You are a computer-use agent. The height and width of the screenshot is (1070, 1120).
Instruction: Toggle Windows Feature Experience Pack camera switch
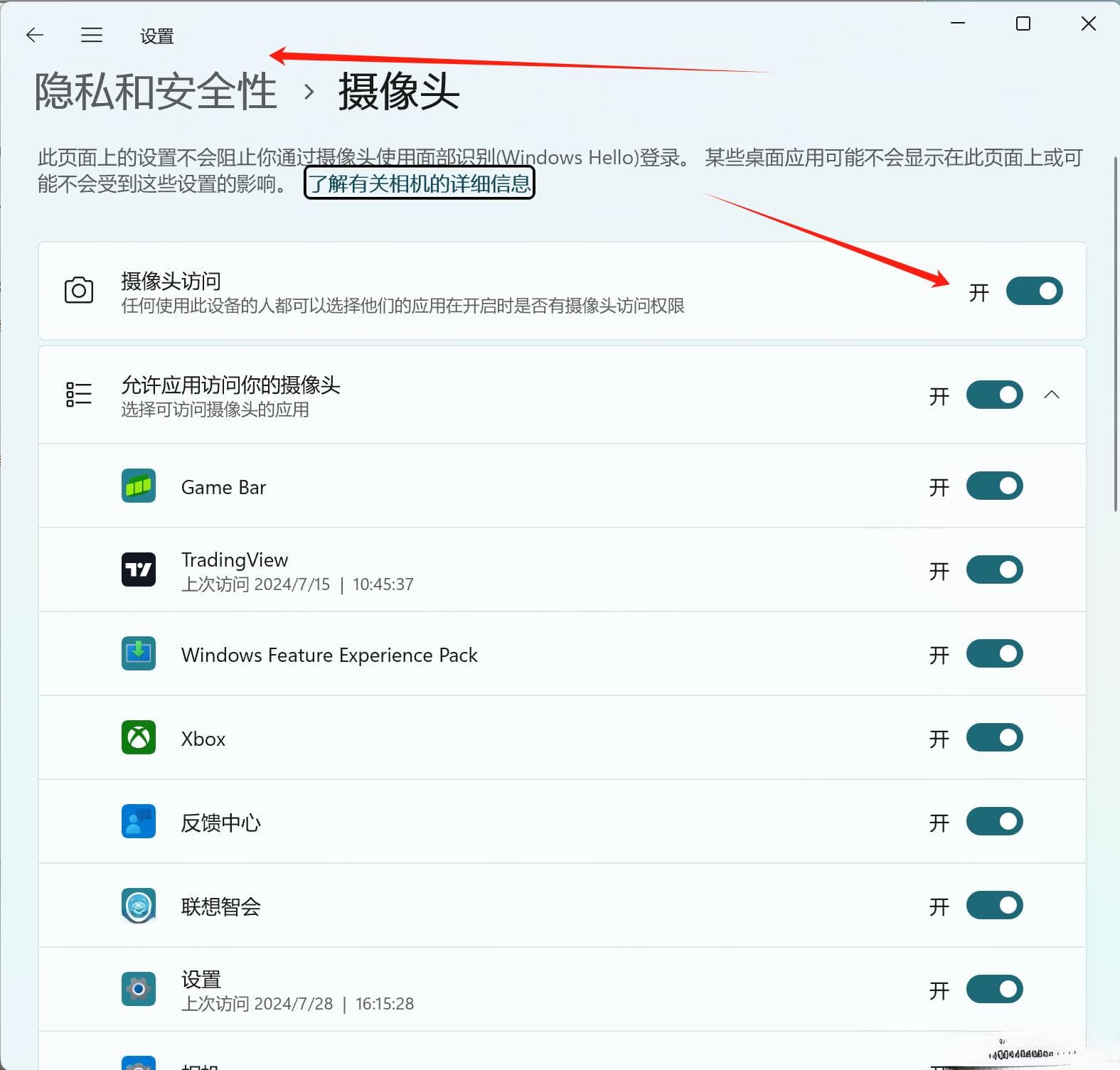coord(994,654)
